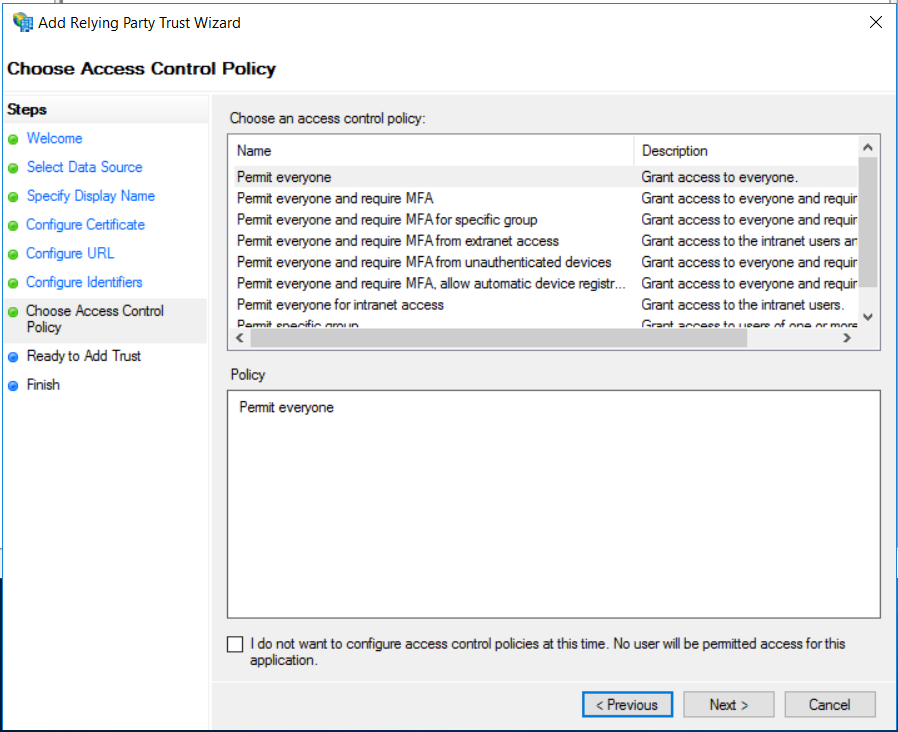Close the Add Relying Party Trust Wizard
The height and width of the screenshot is (732, 898).
pyautogui.click(x=875, y=22)
